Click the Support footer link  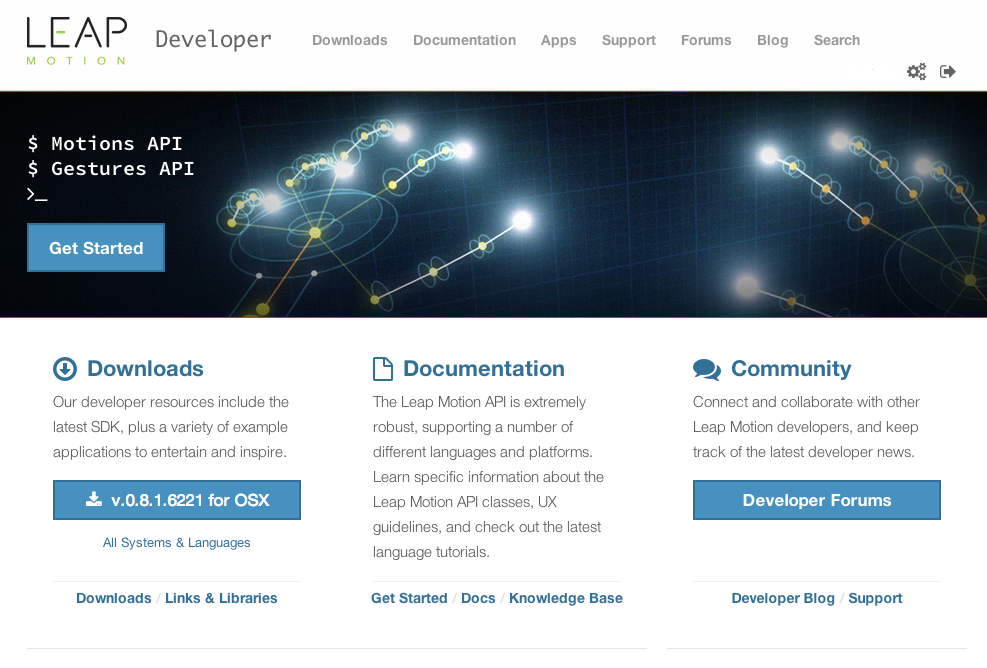coord(875,598)
